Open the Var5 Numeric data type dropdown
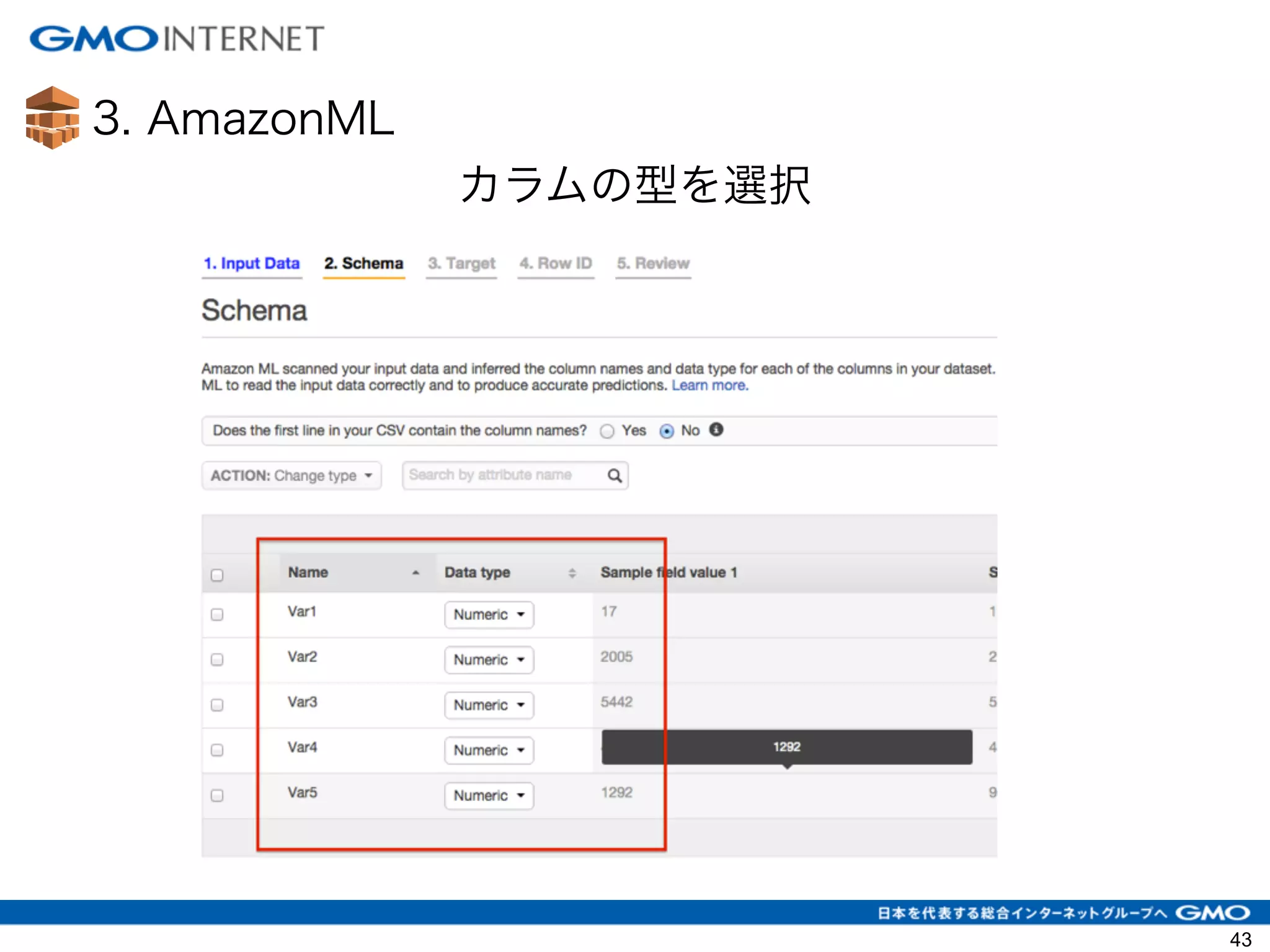This screenshot has width=1270, height=952. 489,795
